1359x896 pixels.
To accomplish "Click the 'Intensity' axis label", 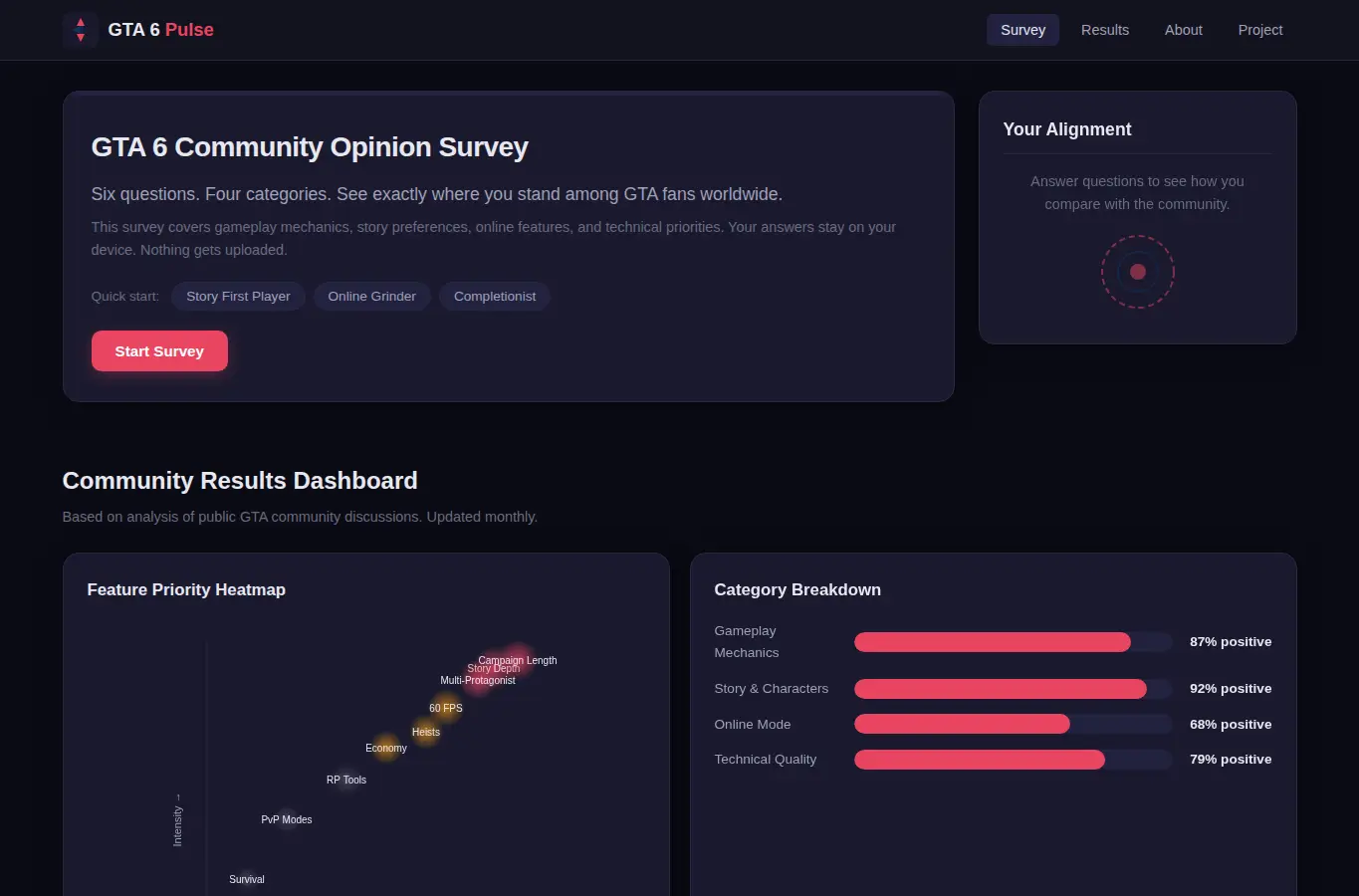I will click(177, 820).
